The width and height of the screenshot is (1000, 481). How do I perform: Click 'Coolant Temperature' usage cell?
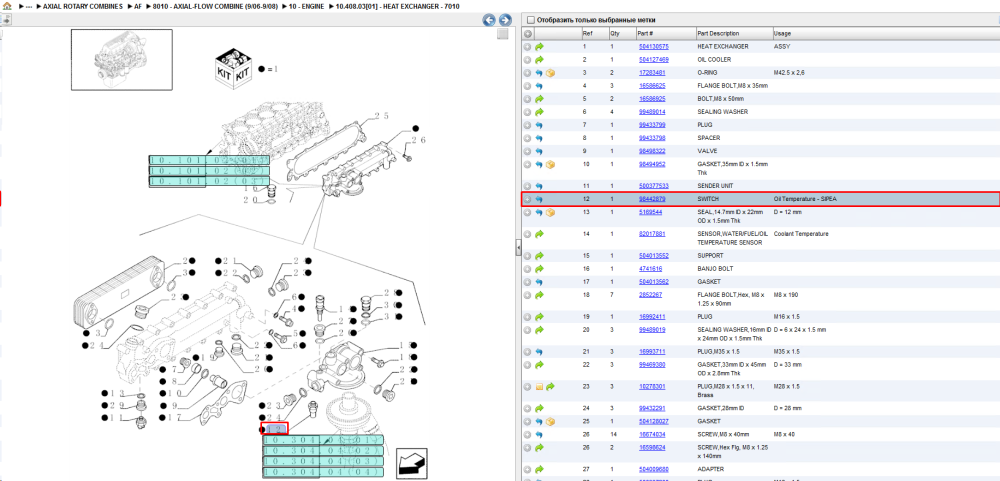(801, 234)
